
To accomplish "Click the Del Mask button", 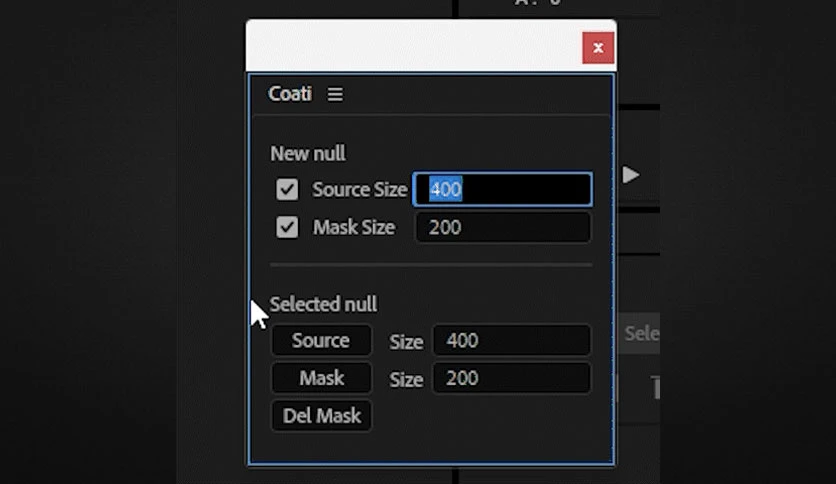I will pyautogui.click(x=321, y=416).
